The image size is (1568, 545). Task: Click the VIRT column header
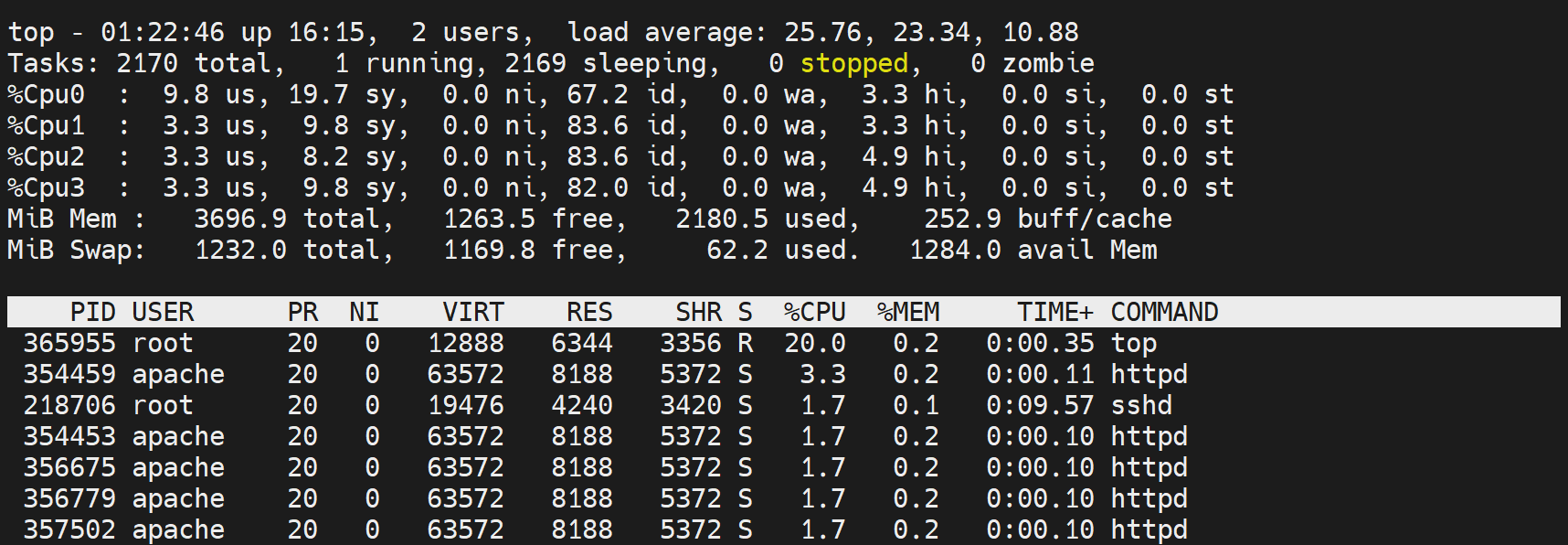point(472,312)
